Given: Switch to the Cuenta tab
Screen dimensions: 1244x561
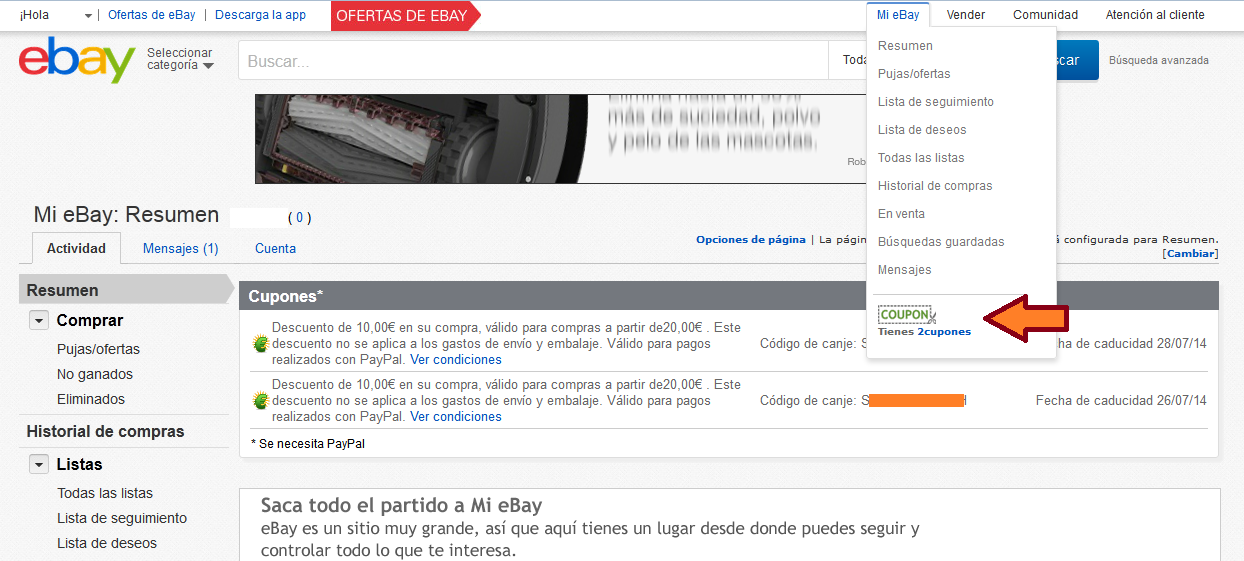Looking at the screenshot, I should [x=275, y=248].
